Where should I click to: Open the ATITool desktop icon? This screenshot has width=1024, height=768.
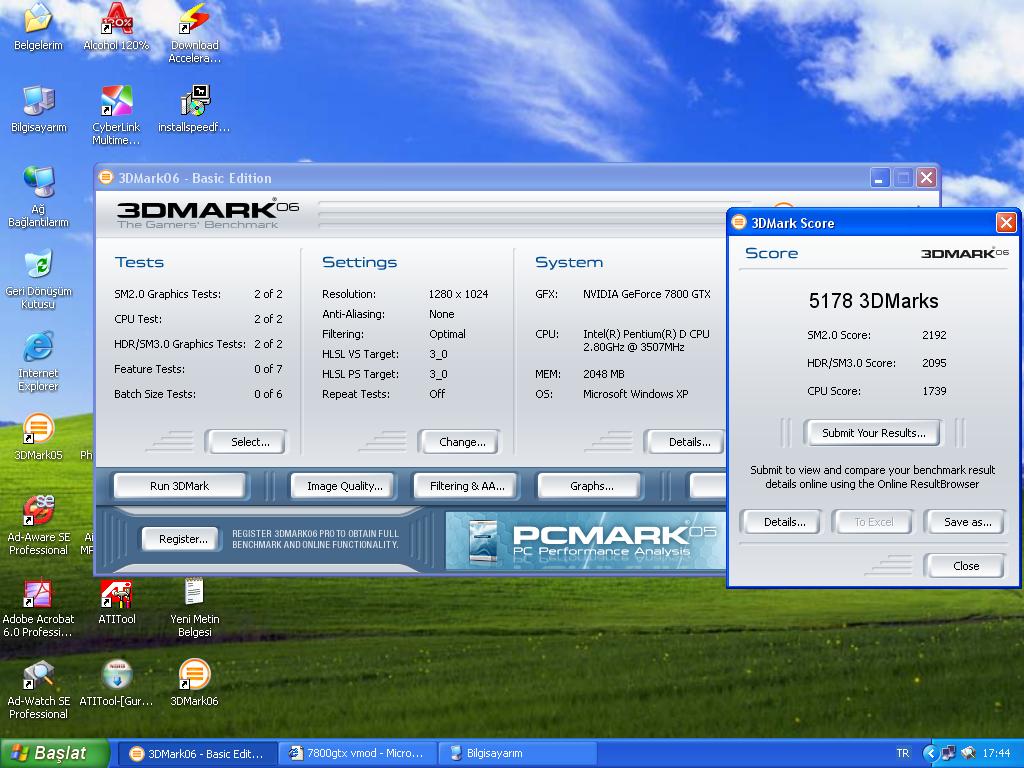(x=116, y=595)
